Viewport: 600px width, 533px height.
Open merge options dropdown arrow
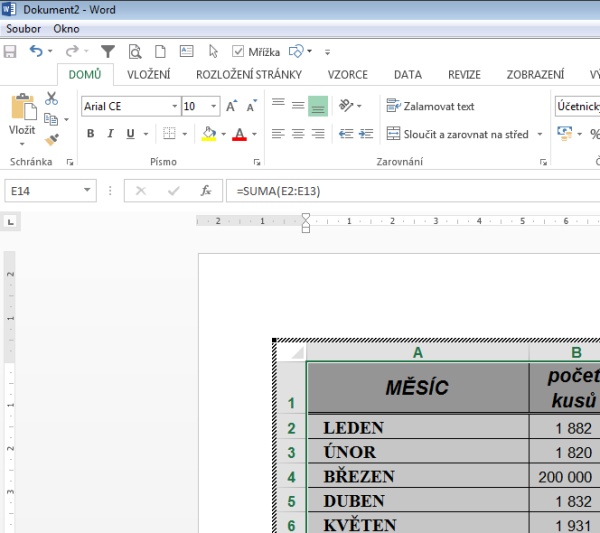click(x=540, y=134)
